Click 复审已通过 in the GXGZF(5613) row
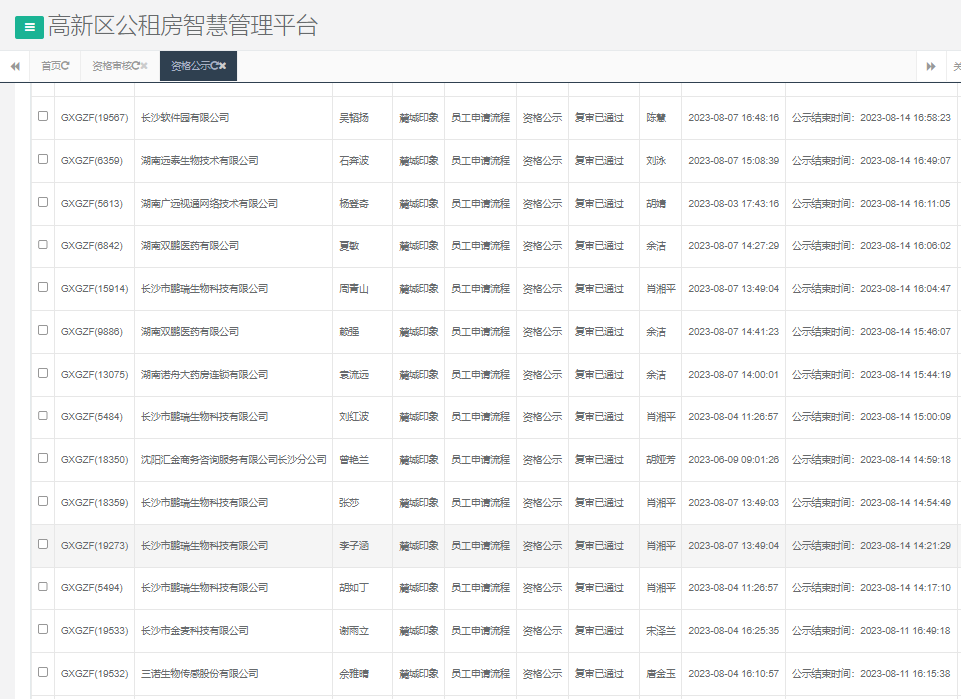The image size is (961, 699). 599,203
